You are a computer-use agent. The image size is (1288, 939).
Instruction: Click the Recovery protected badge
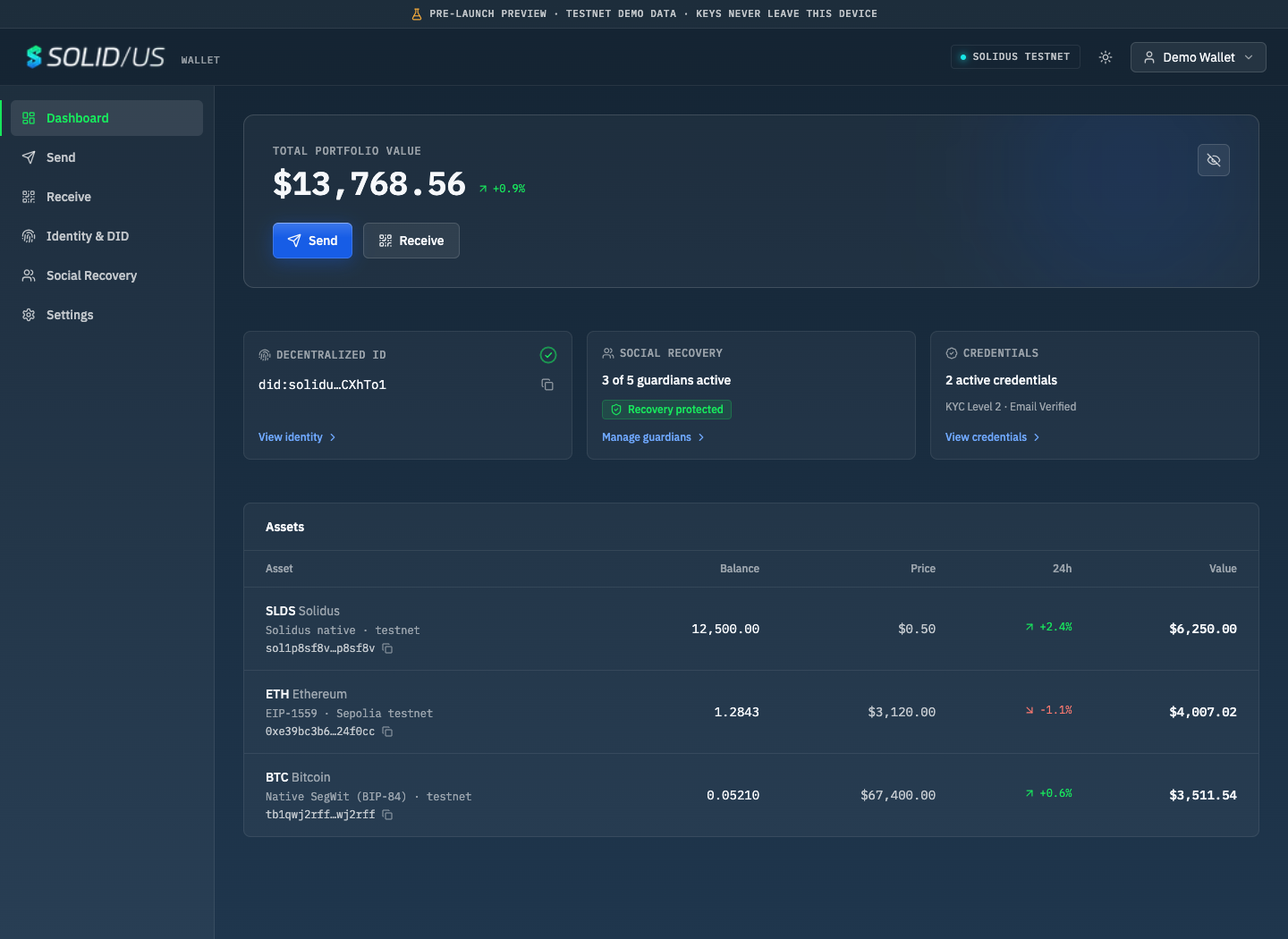pos(666,410)
